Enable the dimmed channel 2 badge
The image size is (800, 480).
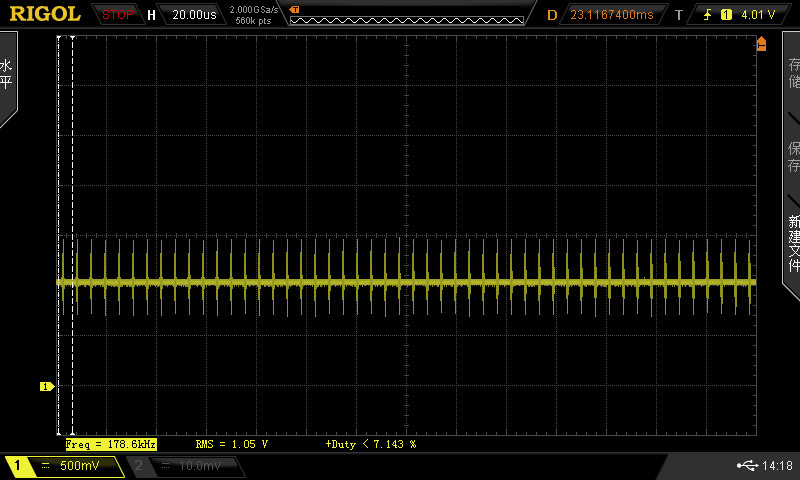coord(138,465)
